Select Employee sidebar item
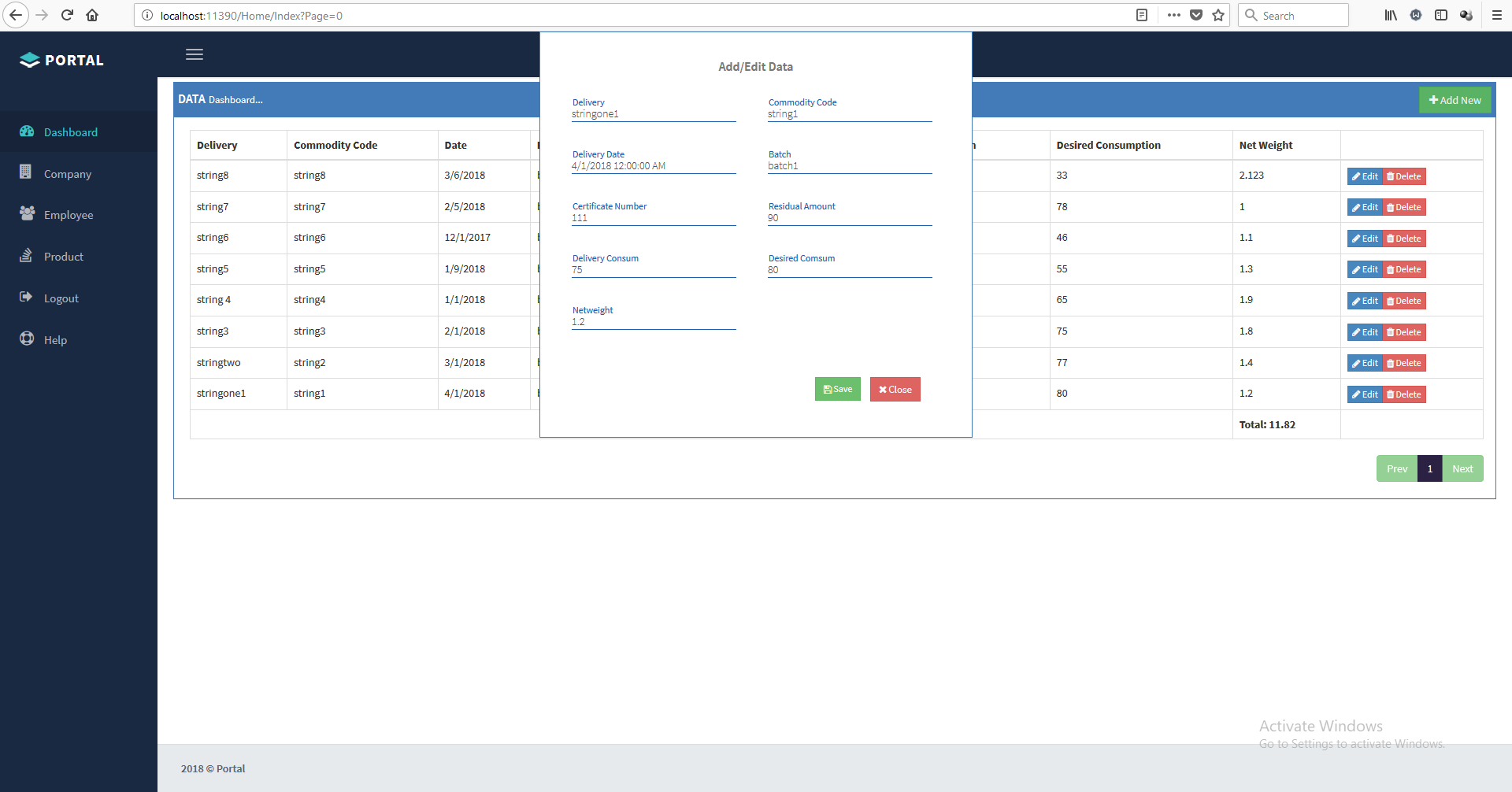This screenshot has height=792, width=1512. [x=68, y=215]
